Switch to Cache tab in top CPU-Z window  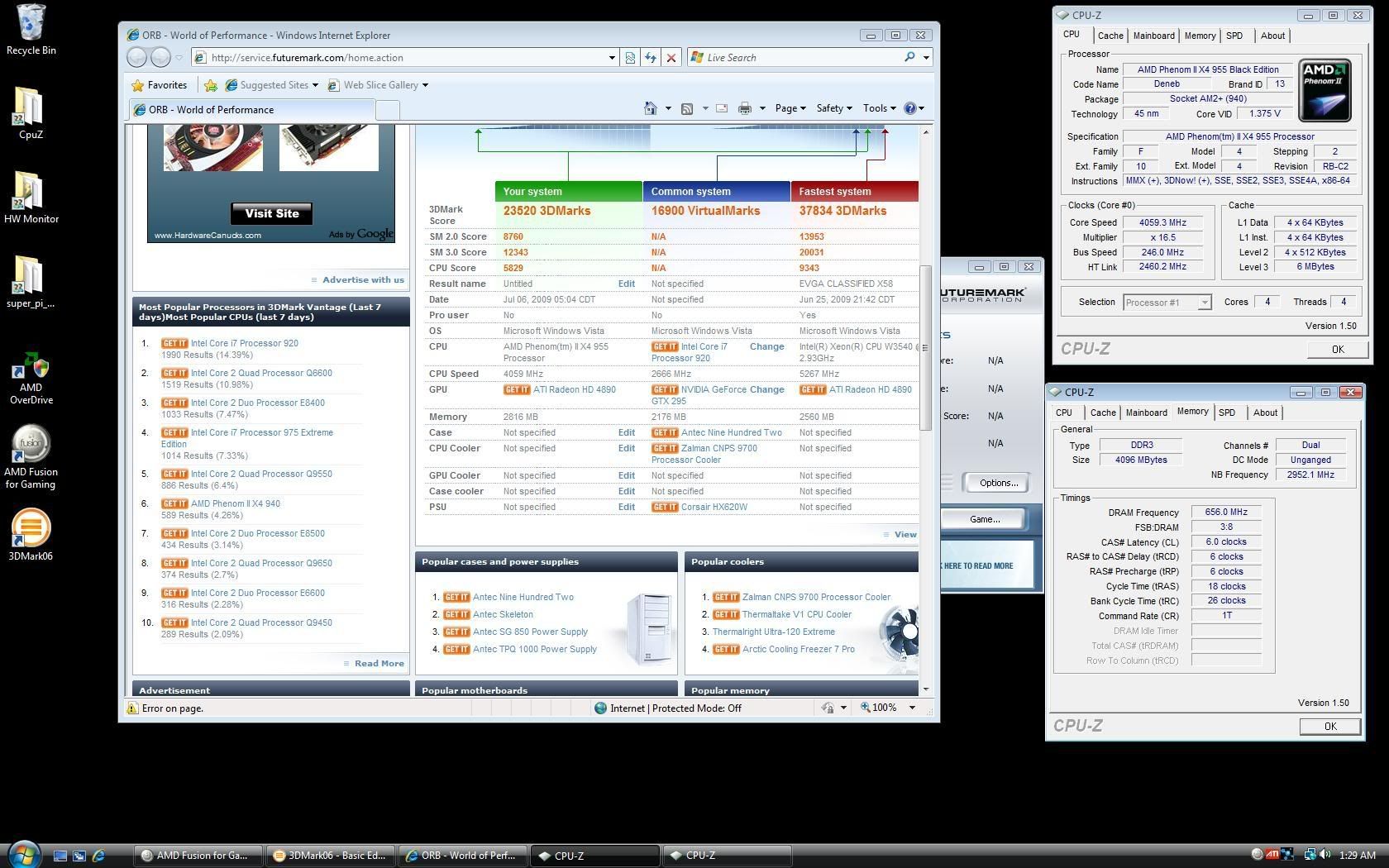click(1110, 36)
